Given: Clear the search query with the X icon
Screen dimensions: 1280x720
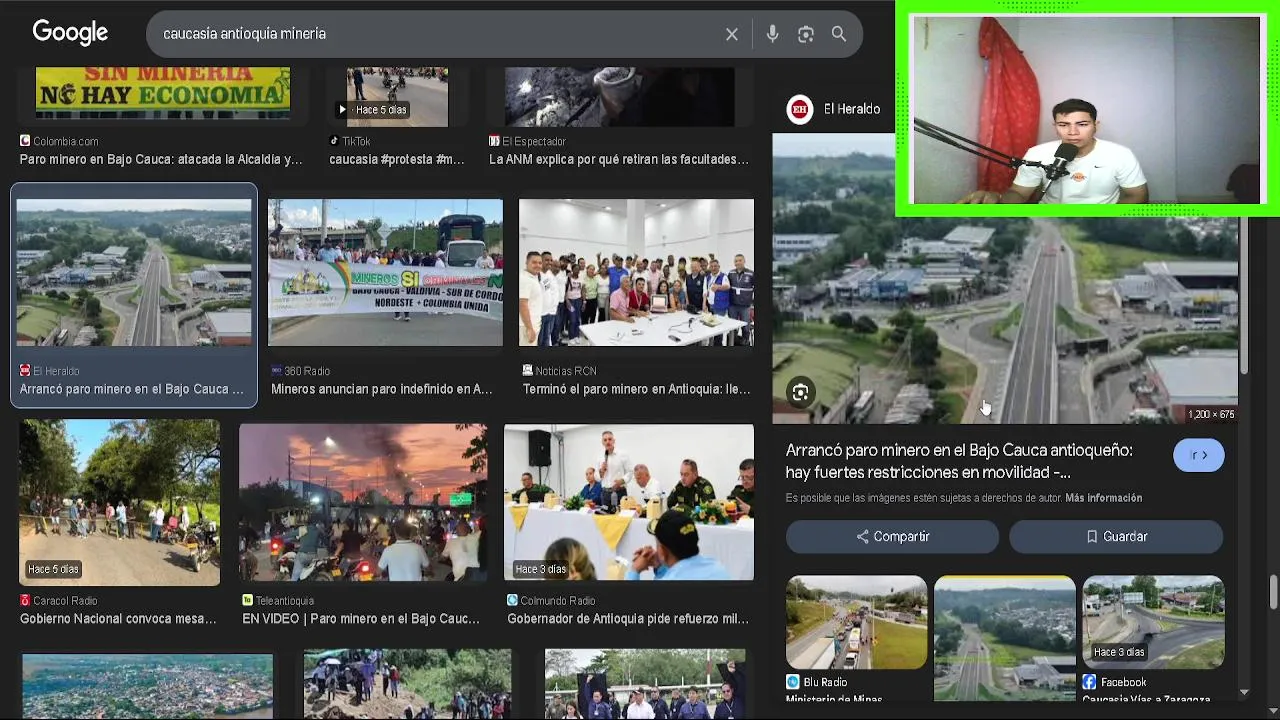Looking at the screenshot, I should coord(732,34).
